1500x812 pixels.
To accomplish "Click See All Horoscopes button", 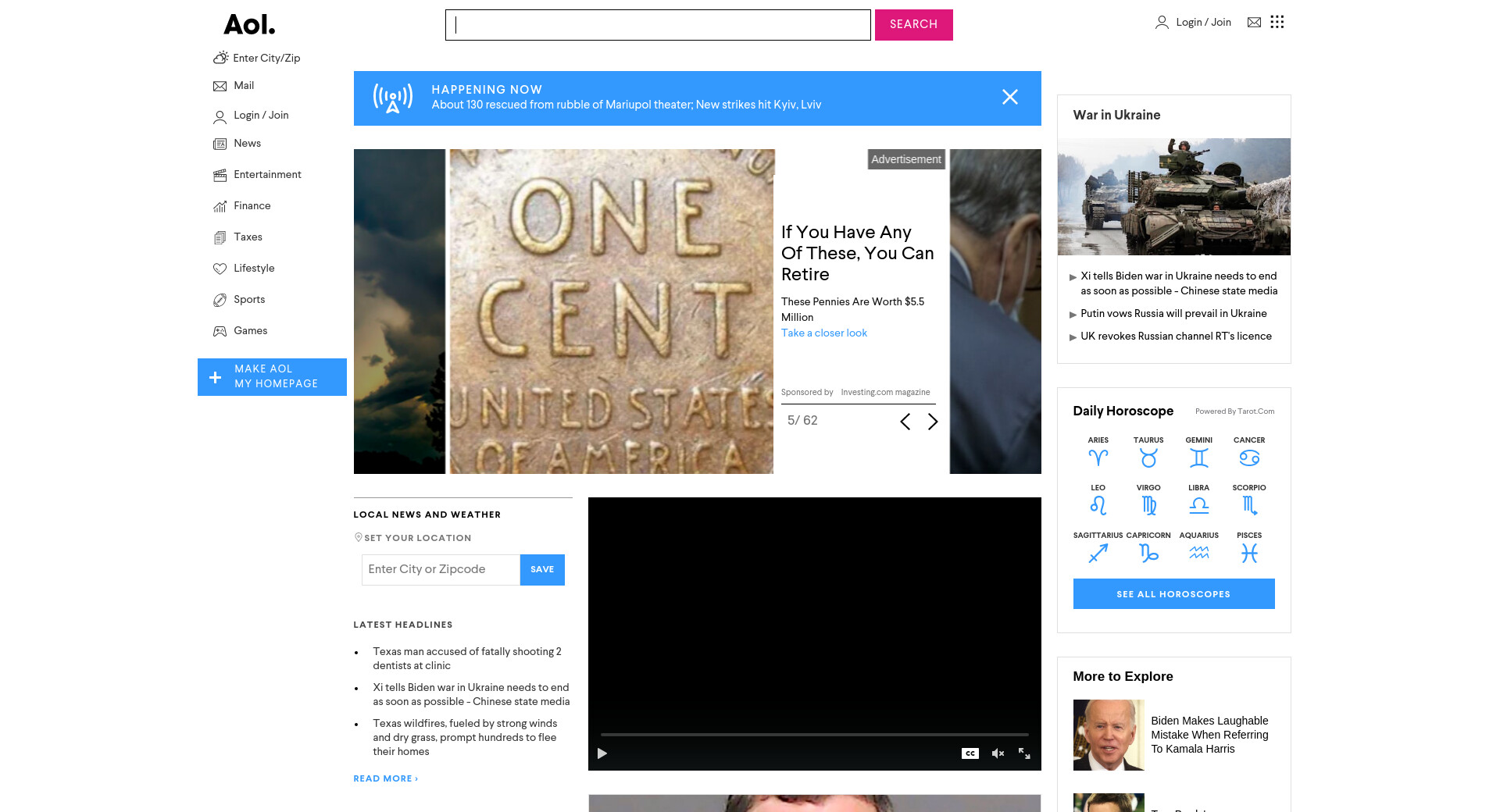I will [1173, 594].
